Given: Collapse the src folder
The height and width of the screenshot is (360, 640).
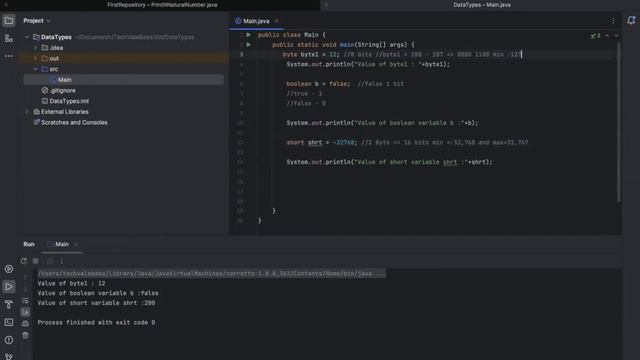Looking at the screenshot, I should tap(36, 69).
